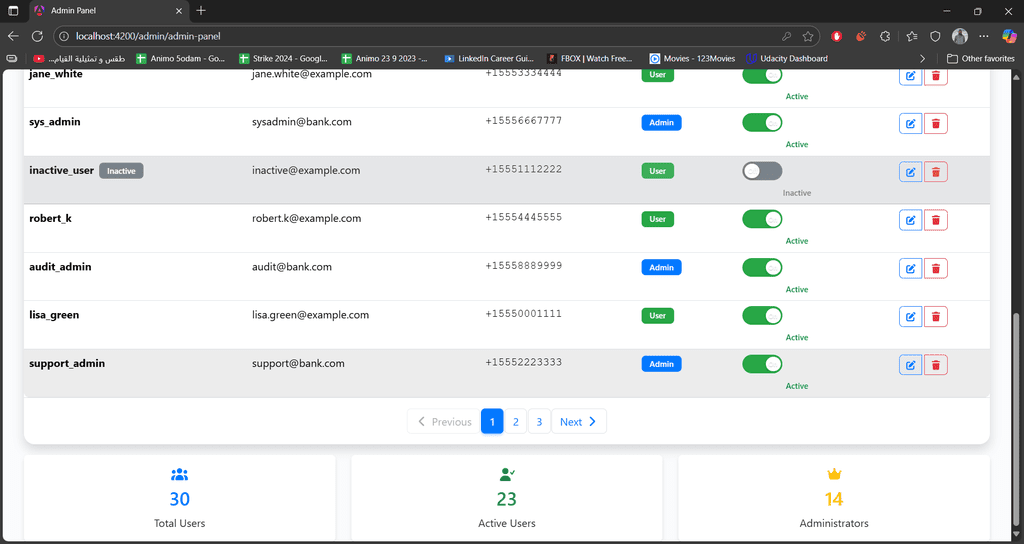Delete the robert_k user via trash icon
This screenshot has height=544, width=1024.
(936, 220)
